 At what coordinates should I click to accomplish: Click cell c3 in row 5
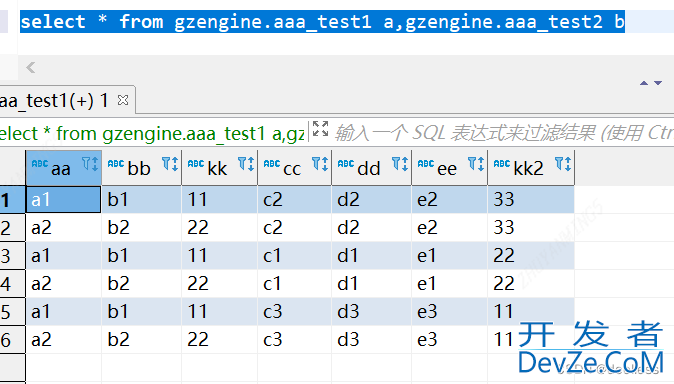click(x=295, y=312)
